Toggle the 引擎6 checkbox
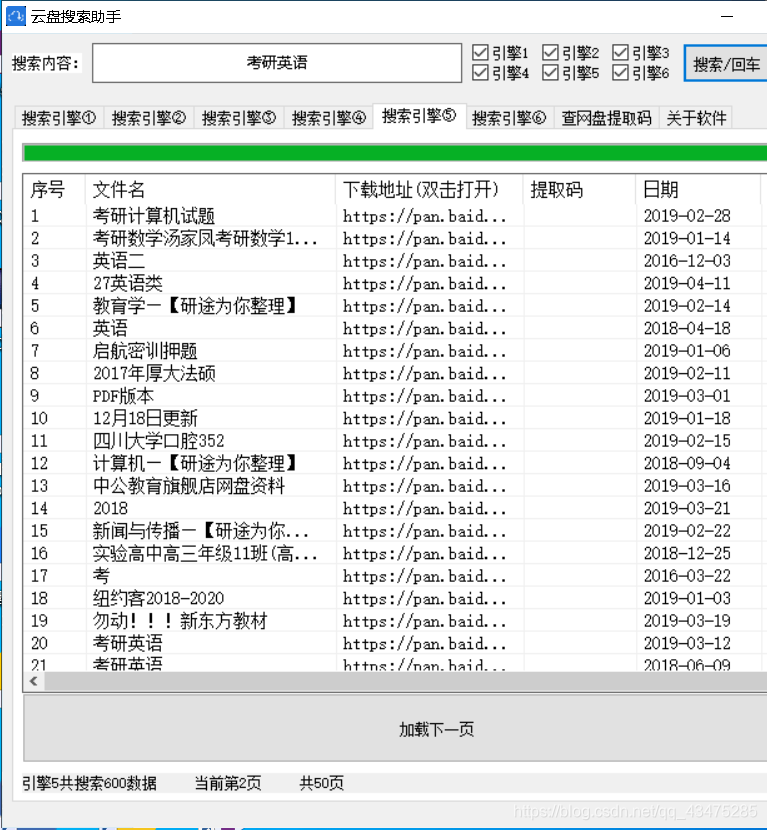This screenshot has width=767, height=830. [x=640, y=73]
